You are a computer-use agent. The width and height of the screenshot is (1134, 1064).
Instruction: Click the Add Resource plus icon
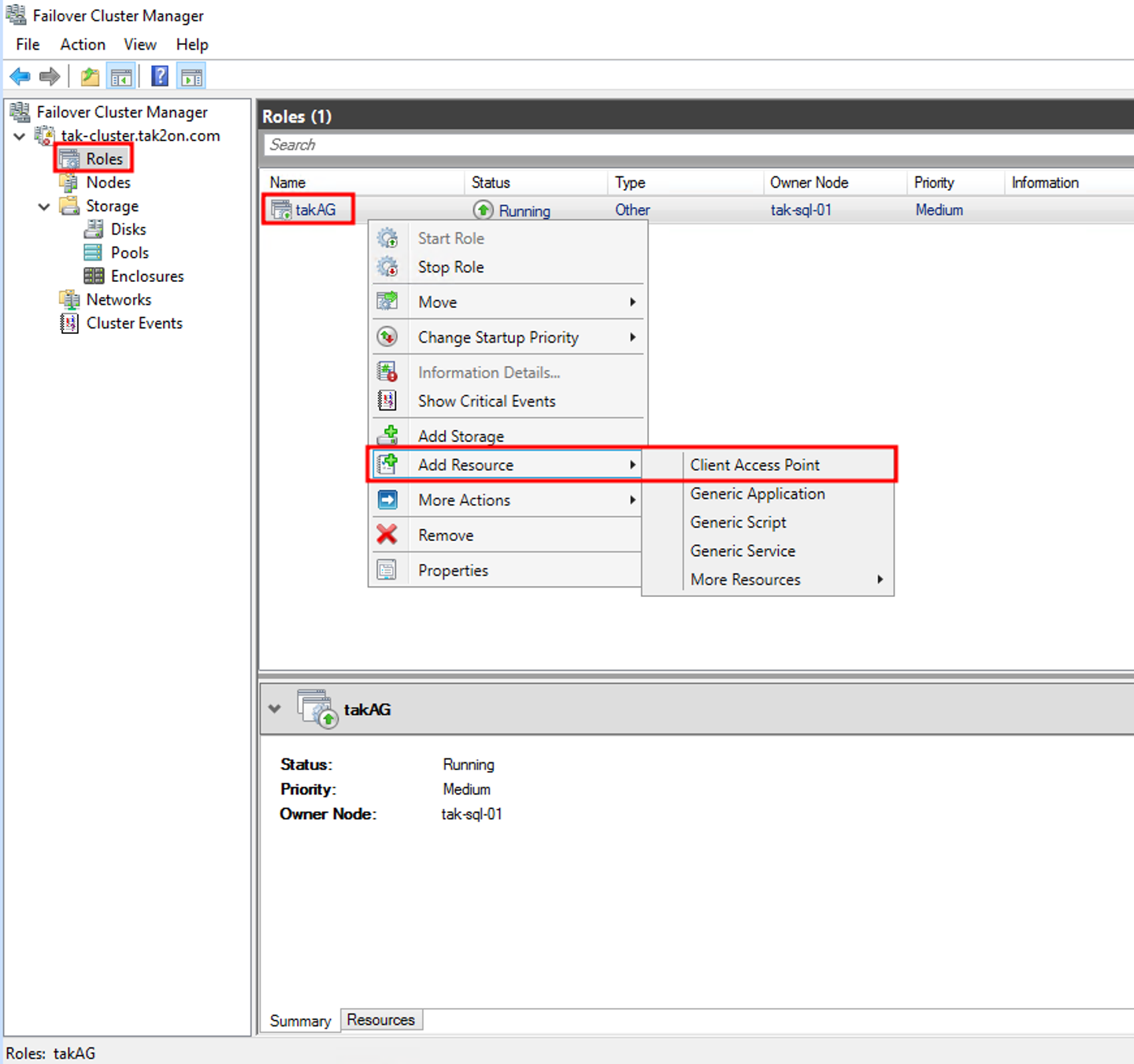coord(387,465)
